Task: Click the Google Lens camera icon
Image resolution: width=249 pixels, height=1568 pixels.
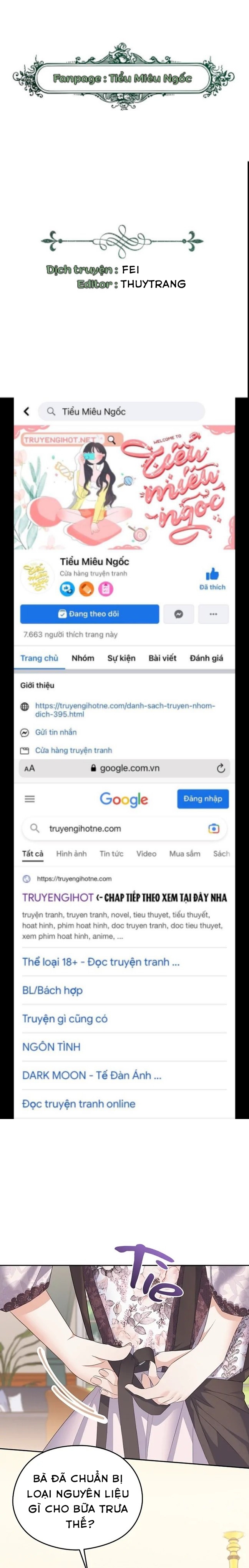Action: coord(214,829)
